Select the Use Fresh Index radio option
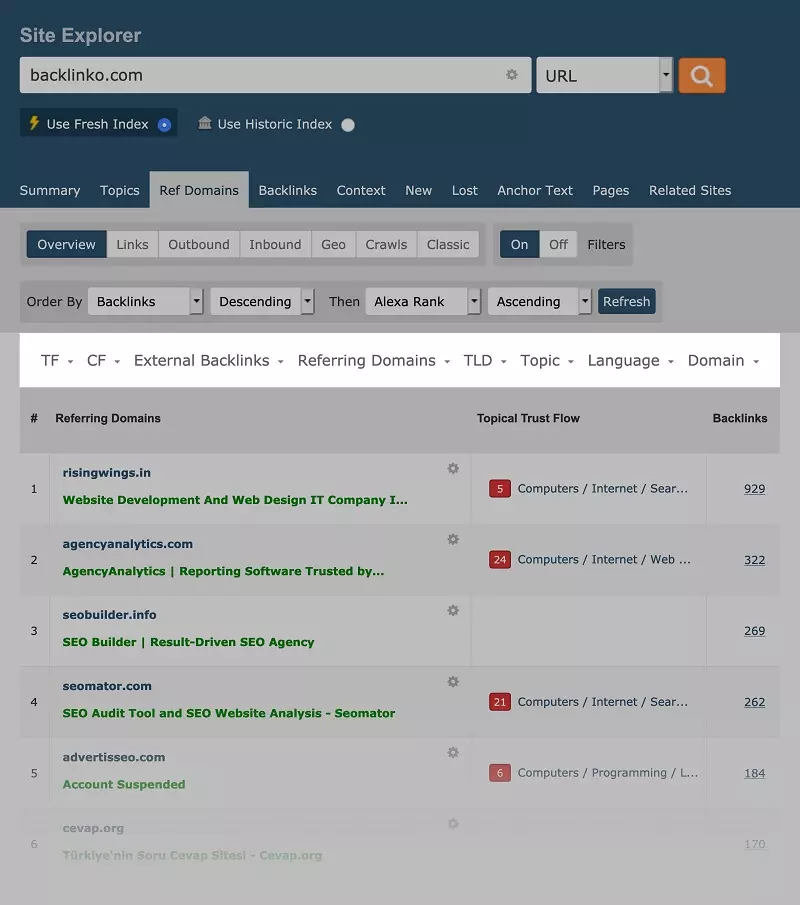This screenshot has width=800, height=905. pos(165,125)
